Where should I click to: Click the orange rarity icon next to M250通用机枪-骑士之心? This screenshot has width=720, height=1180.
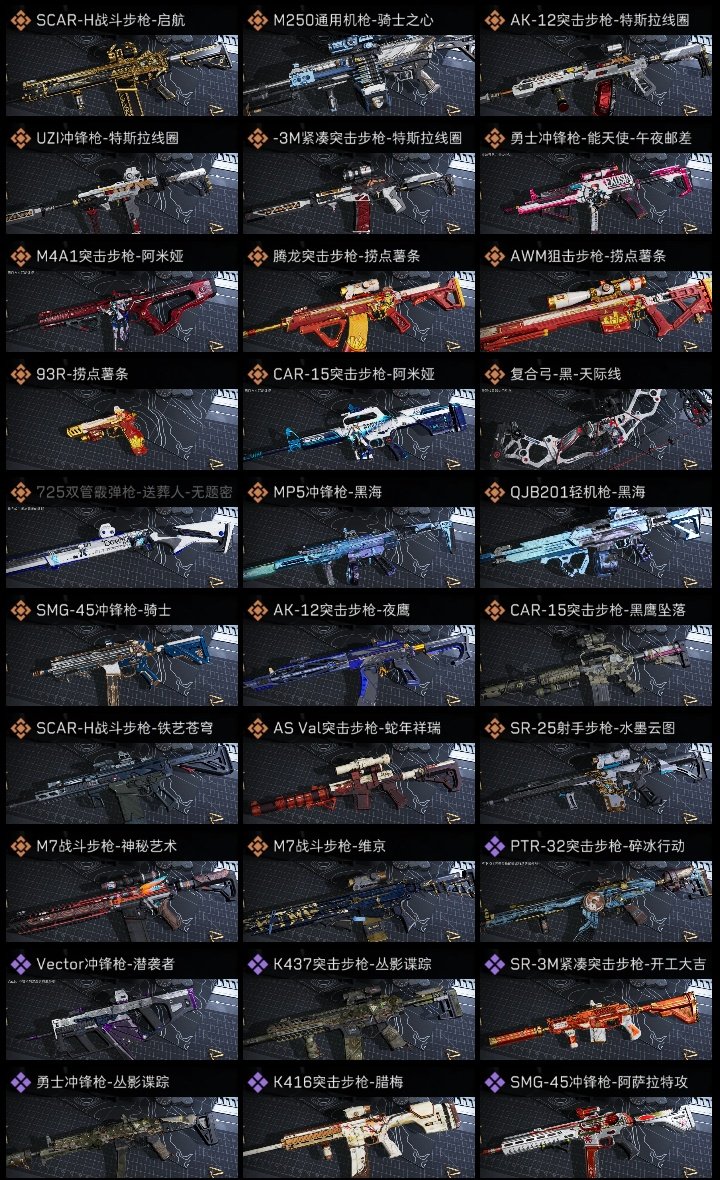257,20
